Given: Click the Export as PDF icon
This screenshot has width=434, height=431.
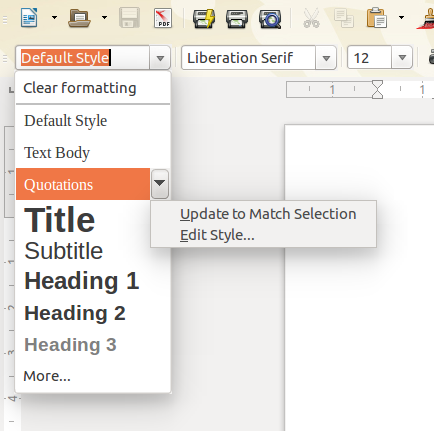Looking at the screenshot, I should click(x=163, y=18).
